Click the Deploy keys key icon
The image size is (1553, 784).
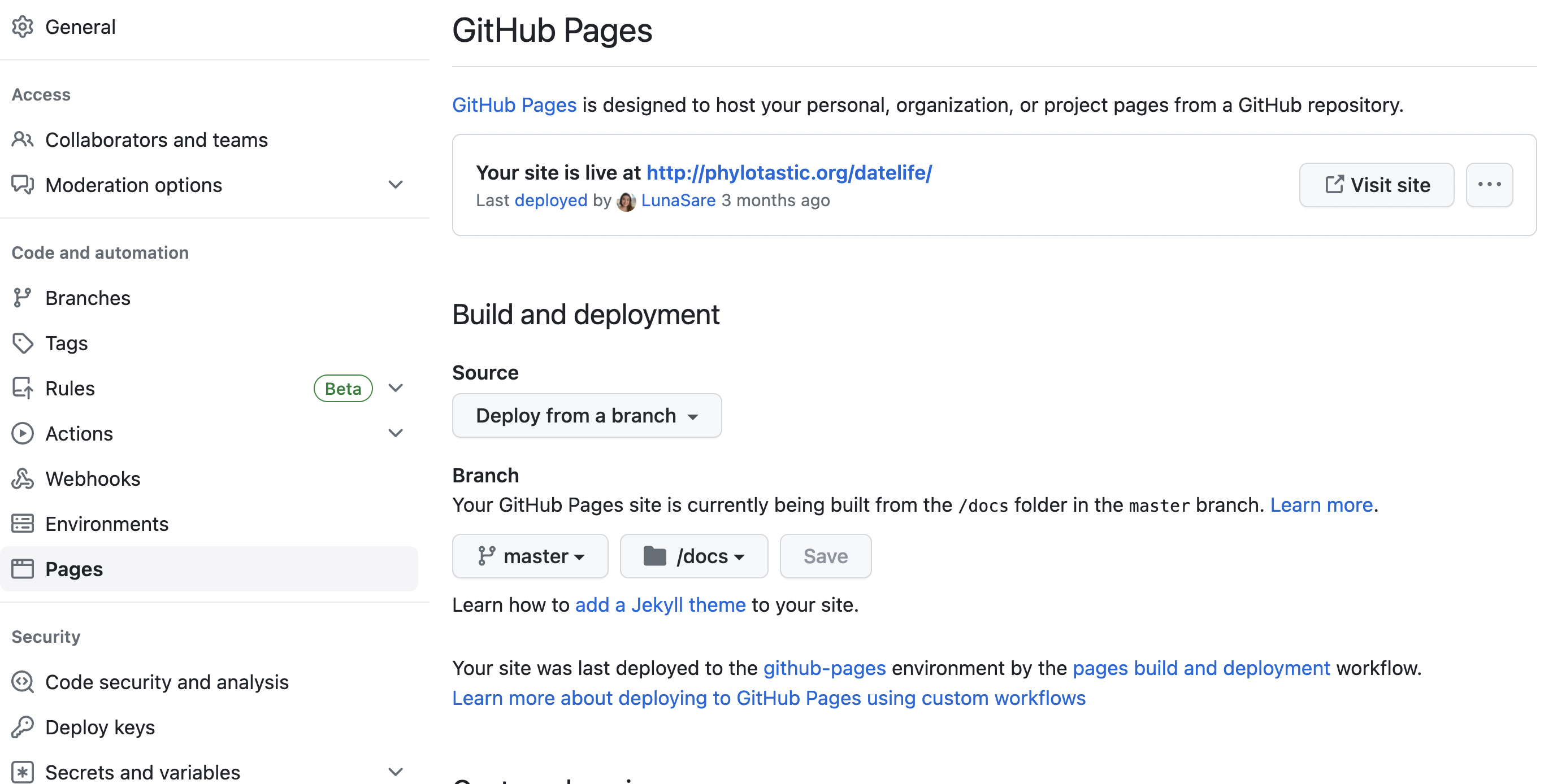22,728
